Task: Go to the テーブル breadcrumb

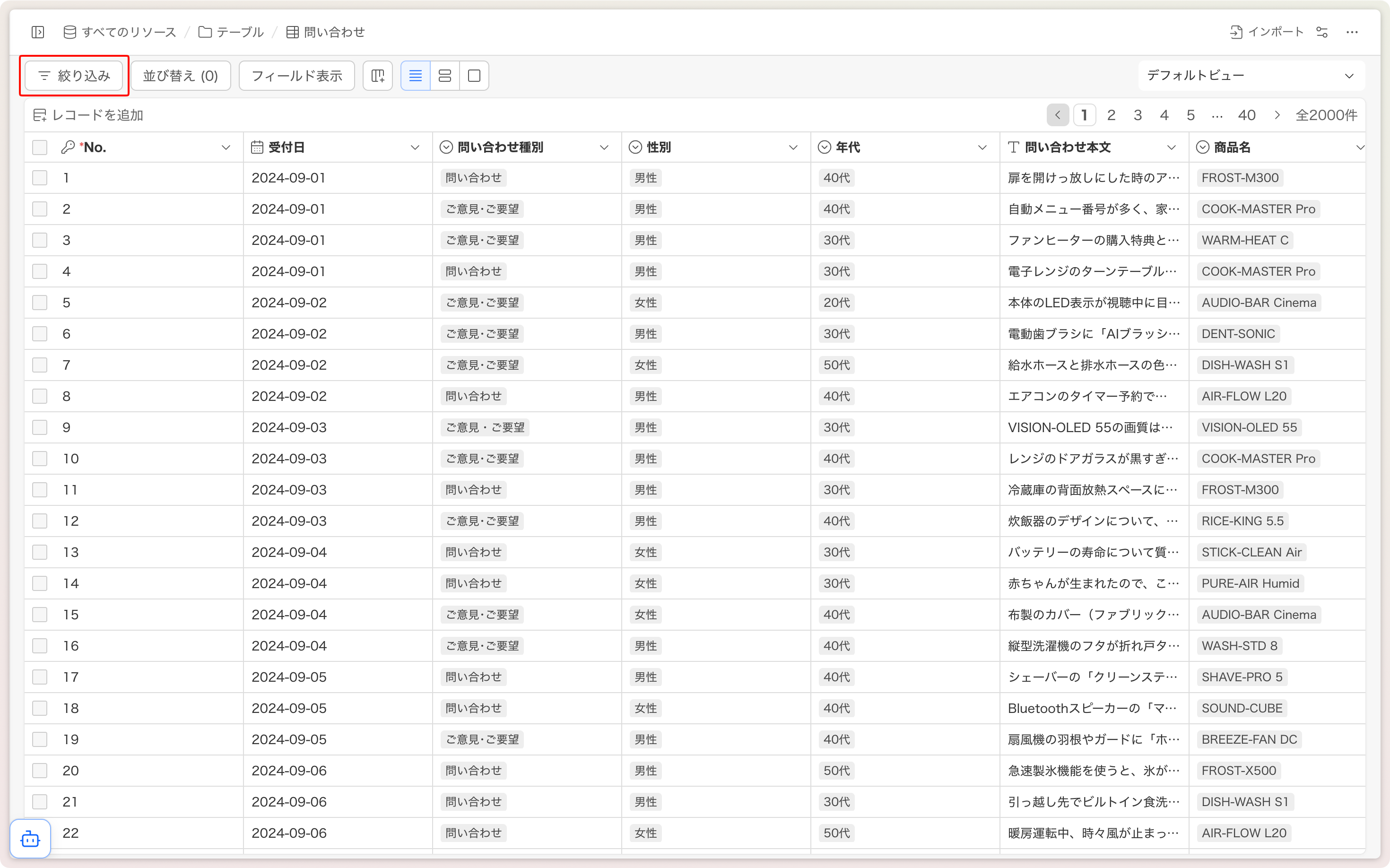Action: coord(231,32)
